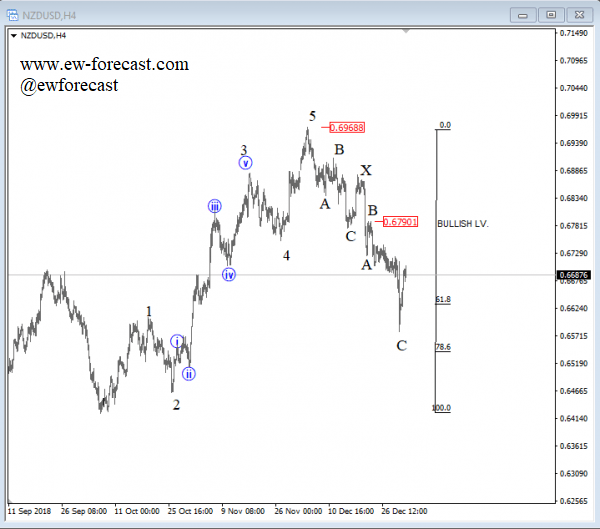
Task: Click the red 0.67901 price label
Action: 400,222
